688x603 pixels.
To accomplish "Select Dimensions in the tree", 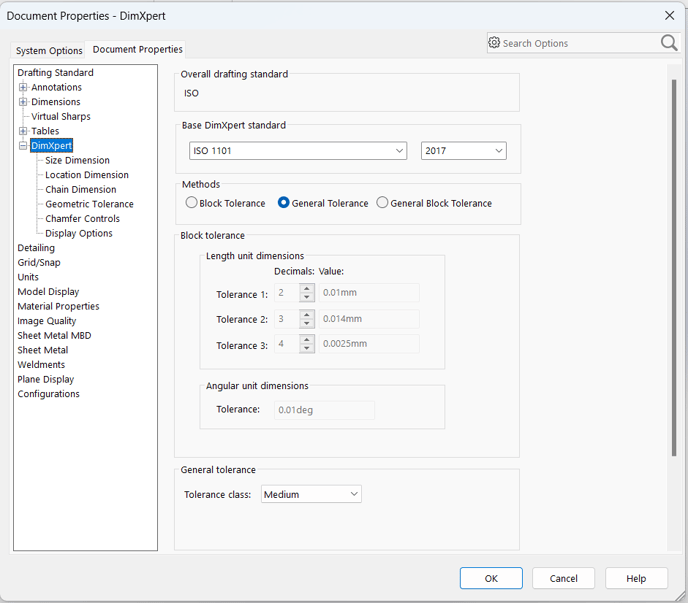I will tap(56, 102).
